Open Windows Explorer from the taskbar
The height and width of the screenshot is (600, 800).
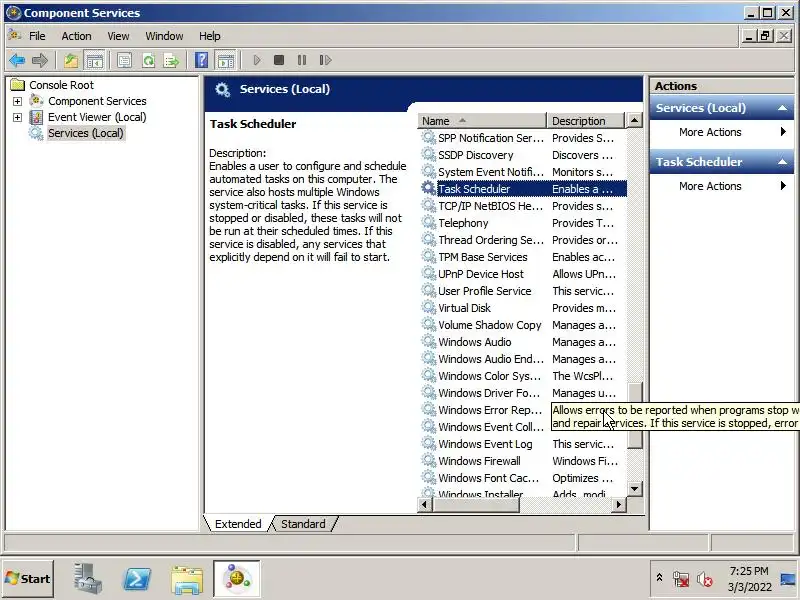click(187, 579)
